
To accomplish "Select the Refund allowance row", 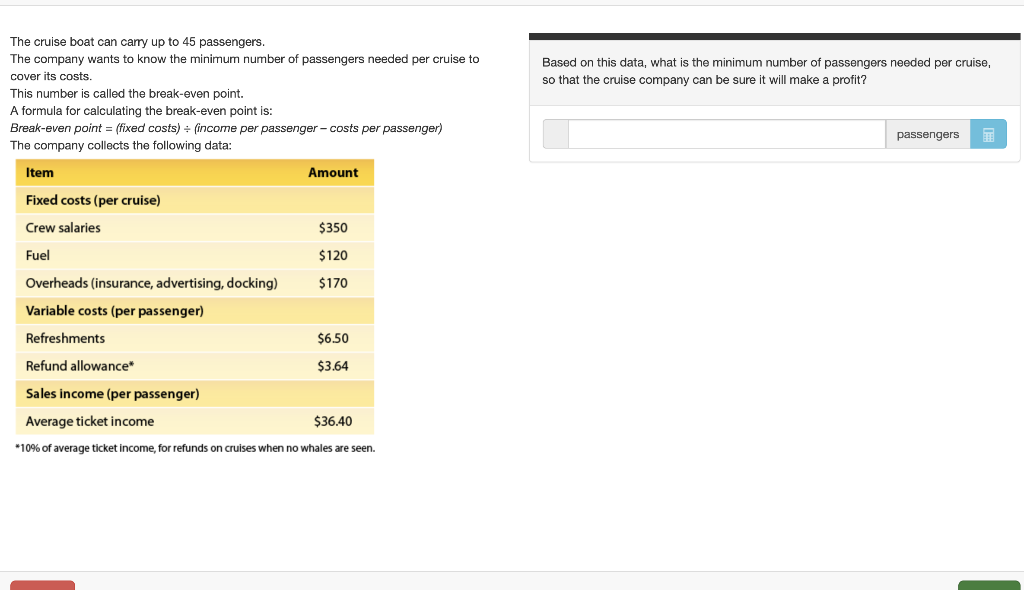I will coord(194,365).
